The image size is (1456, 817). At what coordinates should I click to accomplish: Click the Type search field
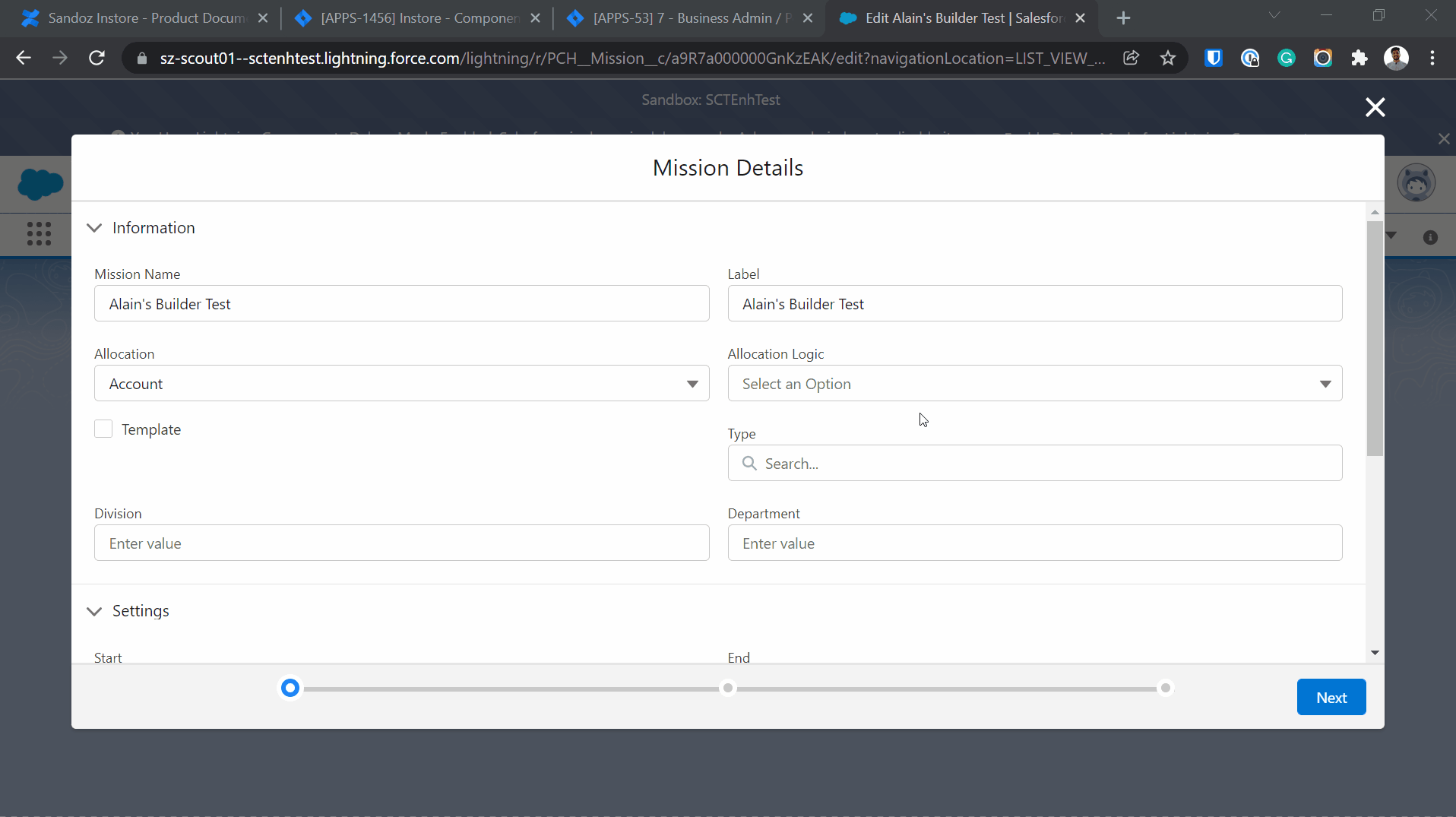point(1034,464)
